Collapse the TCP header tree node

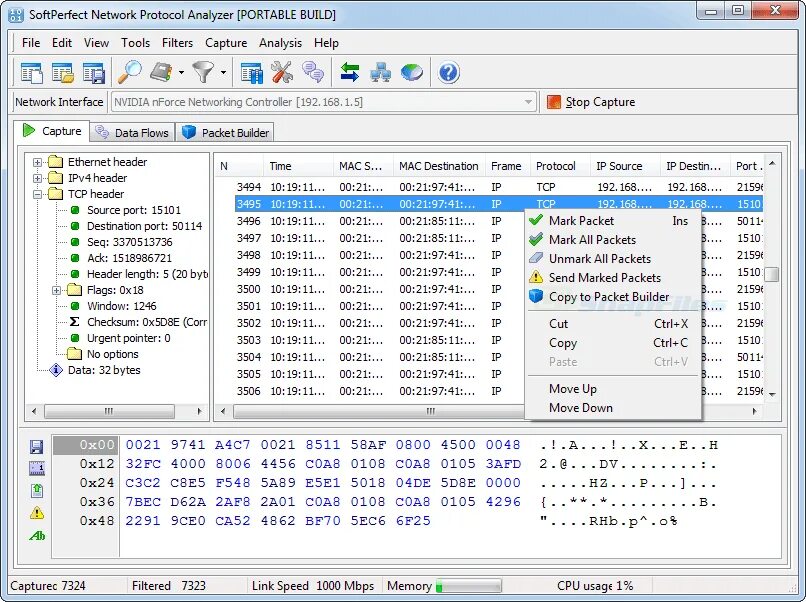click(37, 194)
